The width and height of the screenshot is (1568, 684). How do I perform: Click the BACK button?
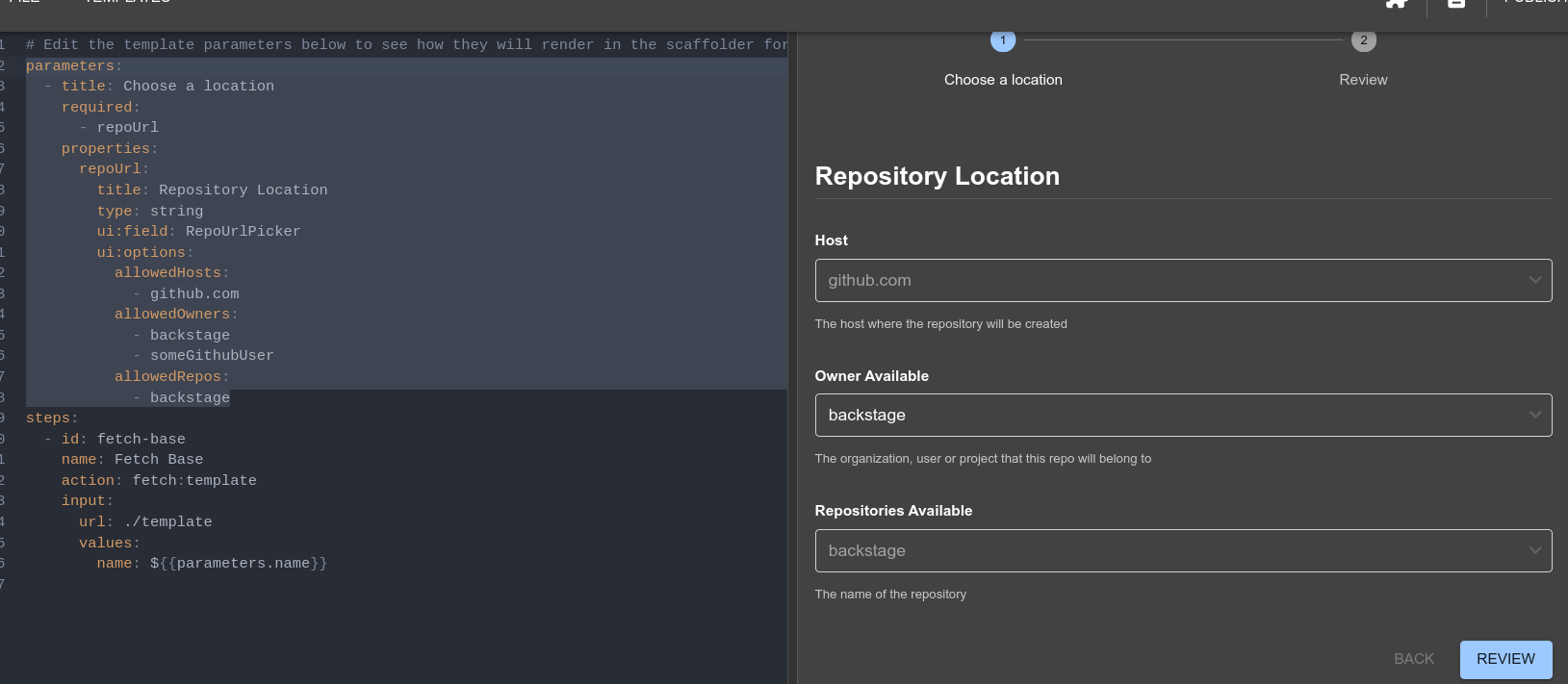click(1413, 659)
